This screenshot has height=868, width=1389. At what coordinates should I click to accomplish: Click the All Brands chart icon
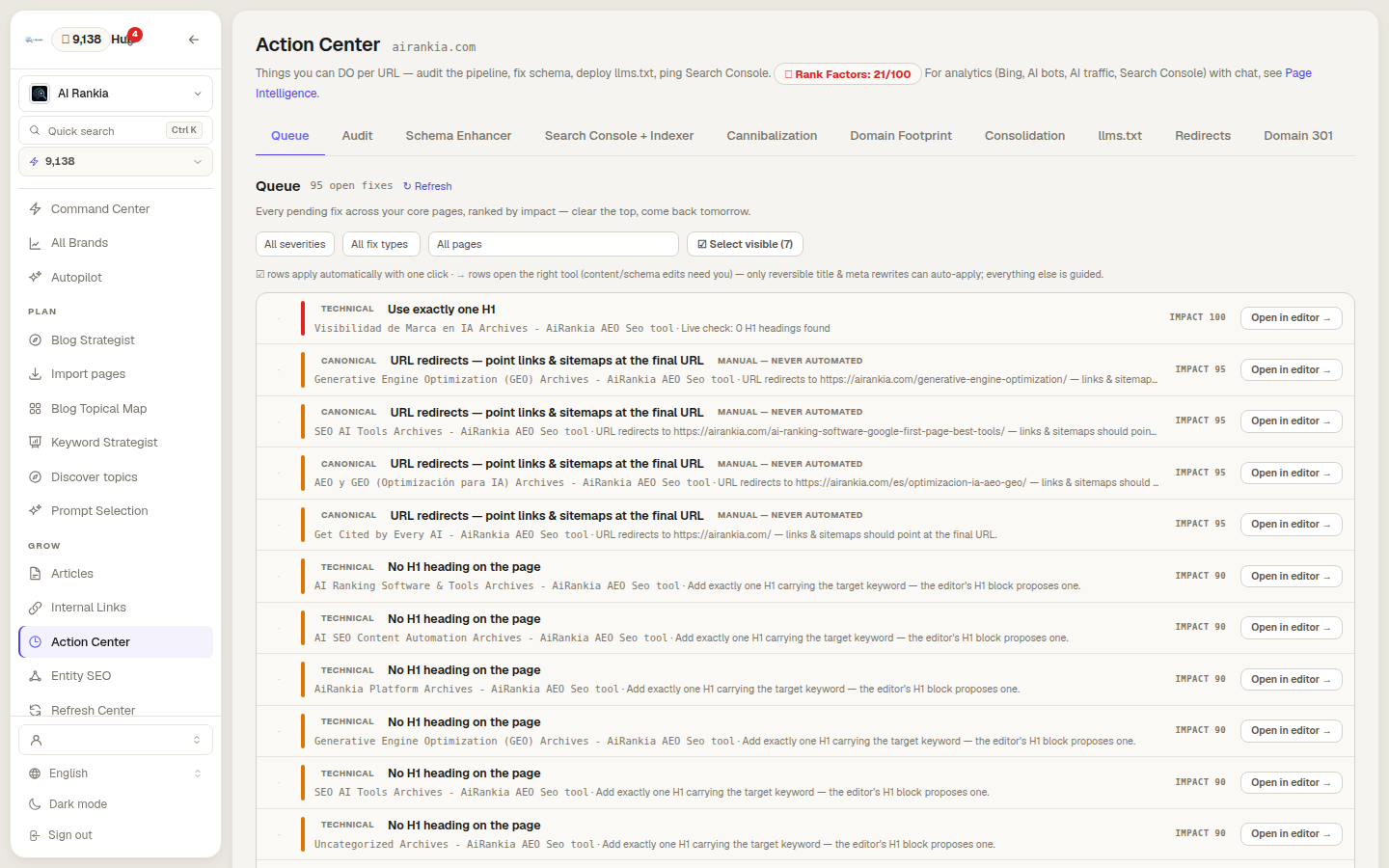click(35, 243)
